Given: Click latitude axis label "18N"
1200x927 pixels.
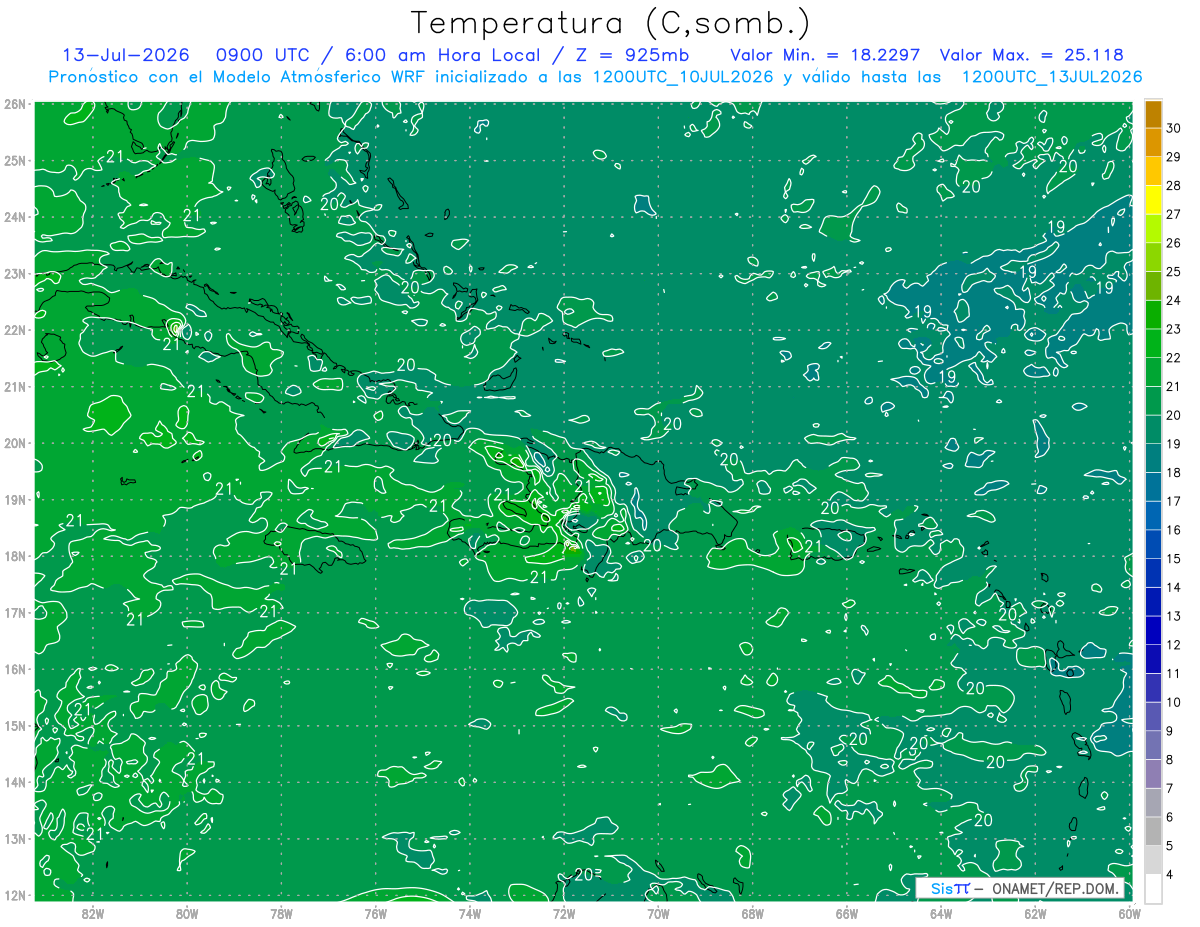Looking at the screenshot, I should click(x=15, y=556).
